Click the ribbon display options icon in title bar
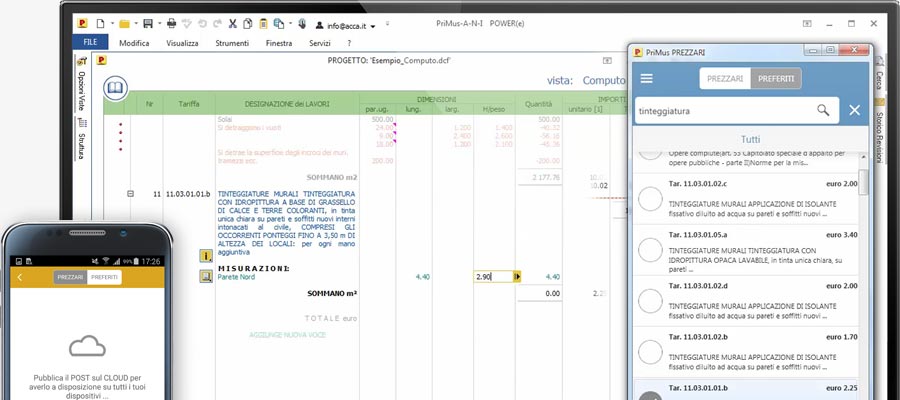This screenshot has width=900, height=400. [807, 24]
